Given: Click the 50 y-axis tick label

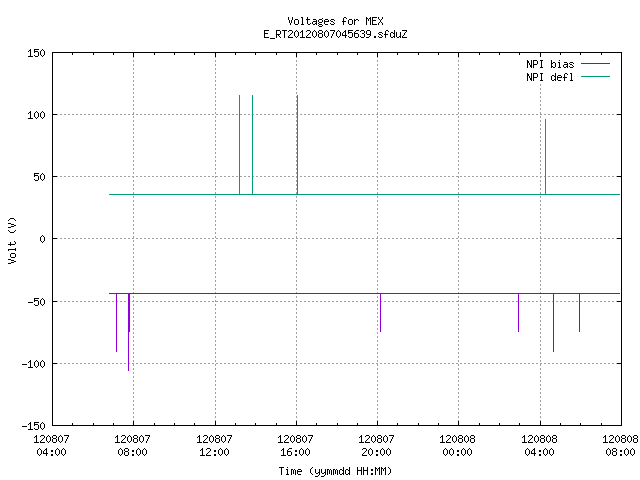Looking at the screenshot, I should tap(39, 177).
